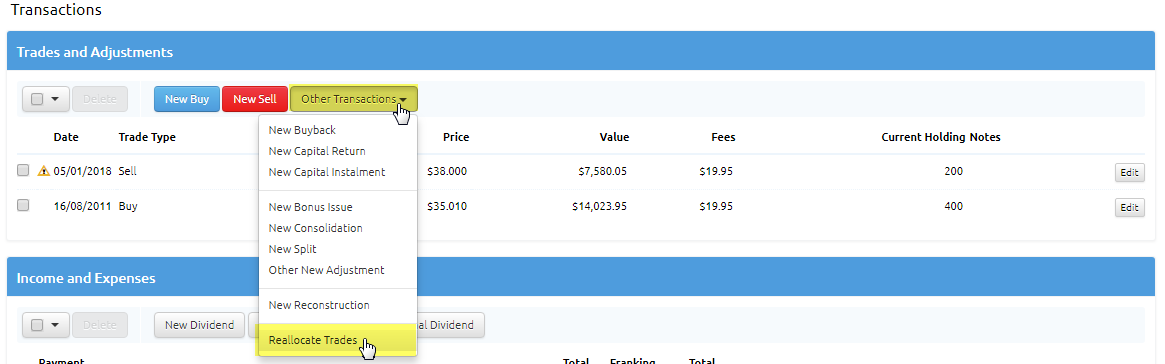Click the $38.000 price cell
1165x364 pixels.
[447, 171]
